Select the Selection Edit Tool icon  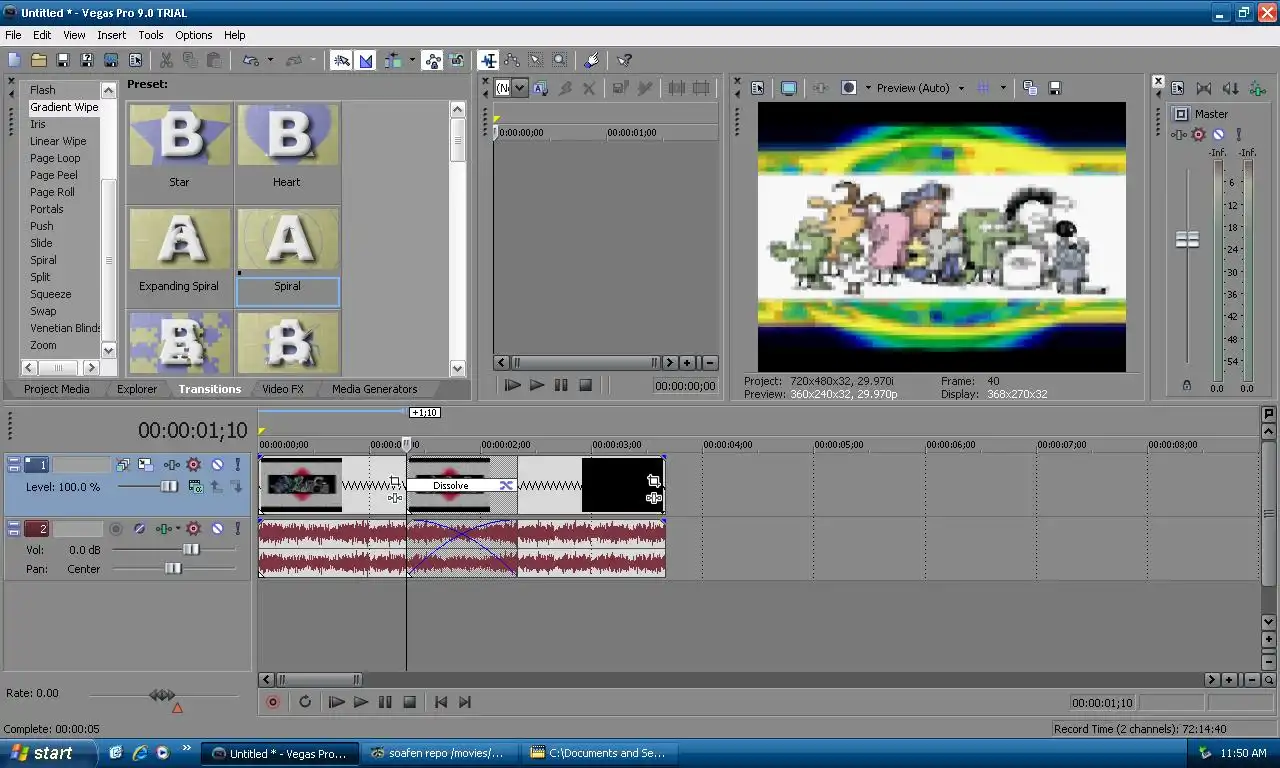click(536, 61)
